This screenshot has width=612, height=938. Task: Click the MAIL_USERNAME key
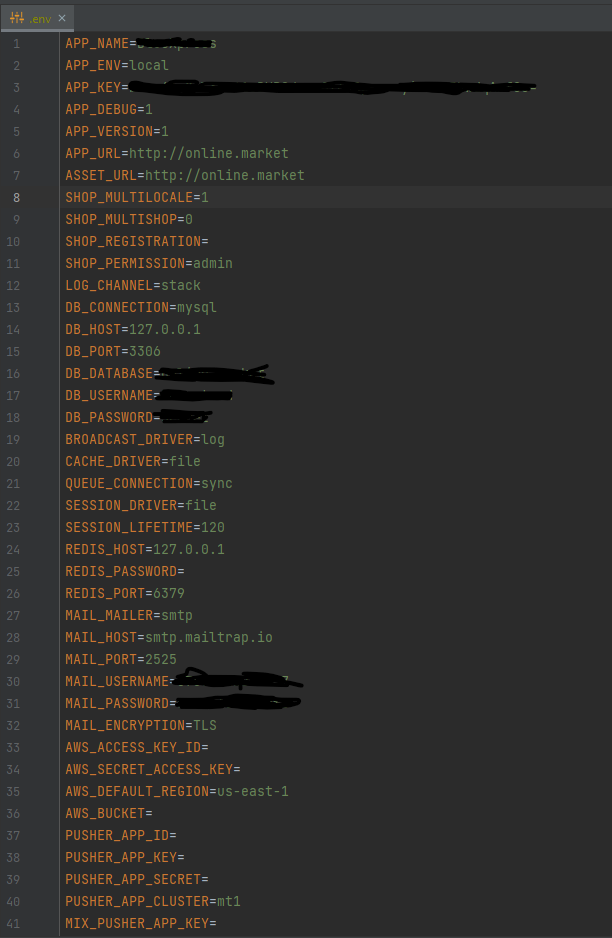[x=117, y=681]
